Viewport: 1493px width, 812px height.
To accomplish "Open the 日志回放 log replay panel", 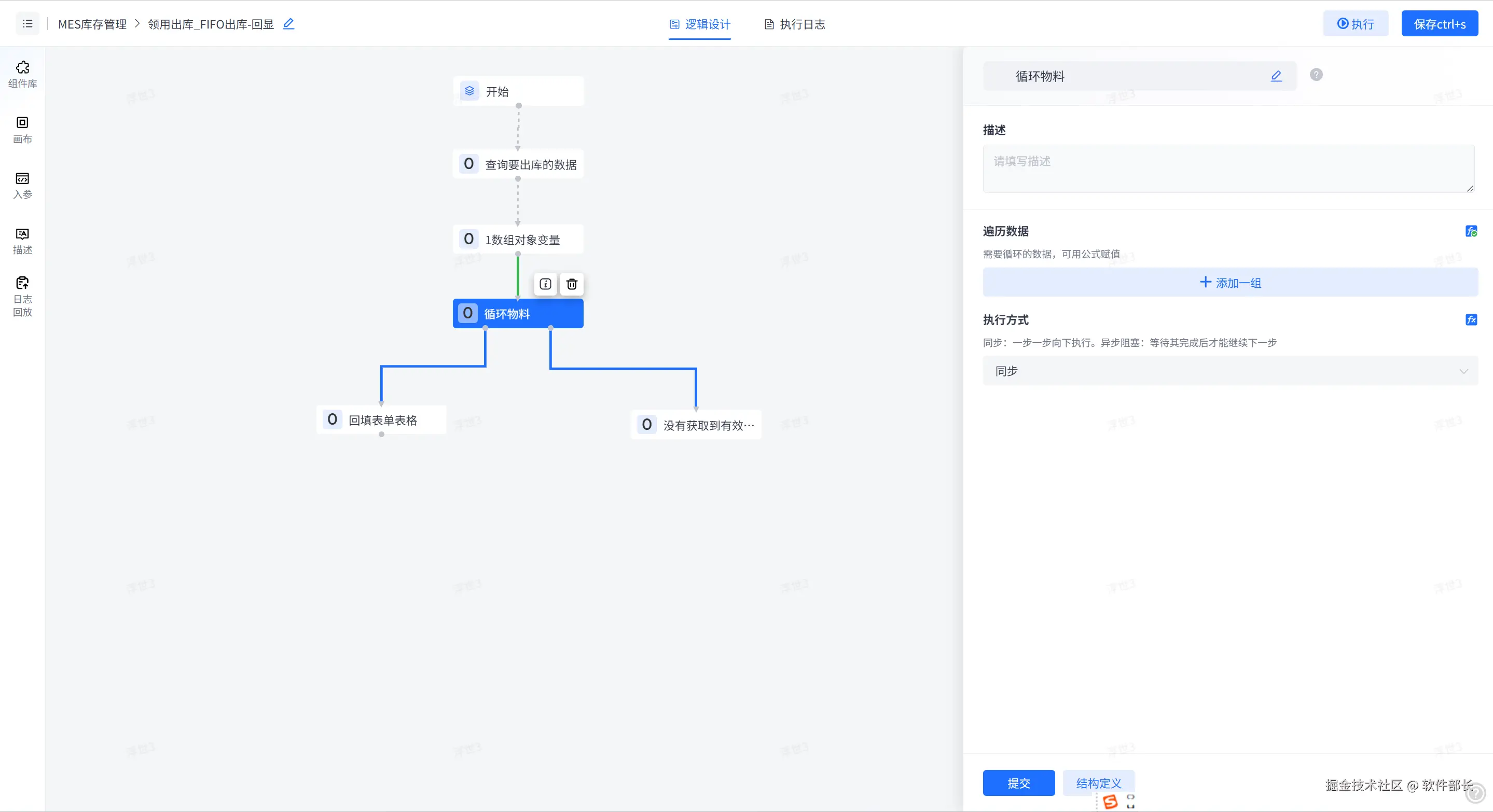I will pos(23,296).
